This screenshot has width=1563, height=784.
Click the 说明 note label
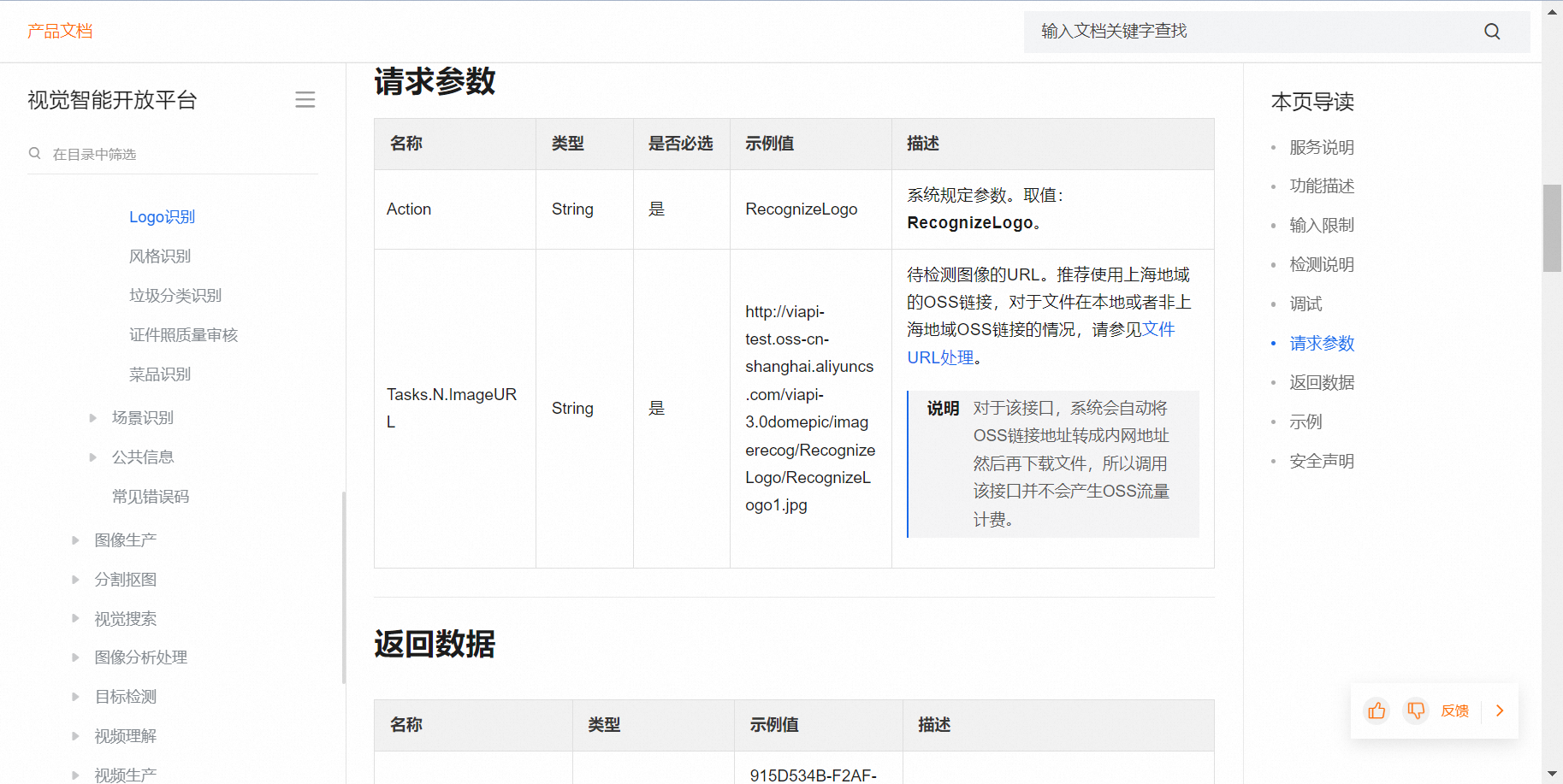point(943,409)
